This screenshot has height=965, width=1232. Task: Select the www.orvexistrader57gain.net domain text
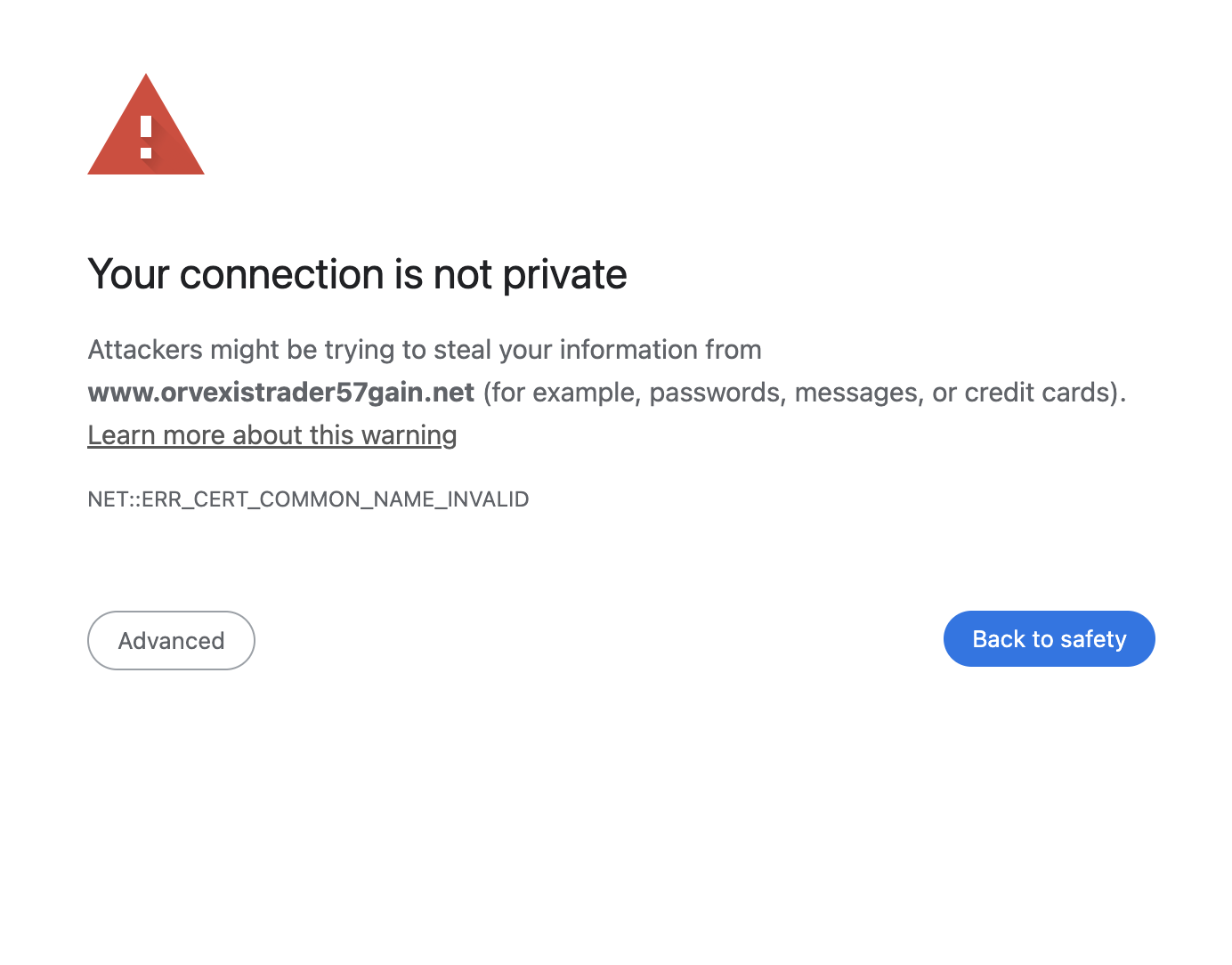coord(280,392)
